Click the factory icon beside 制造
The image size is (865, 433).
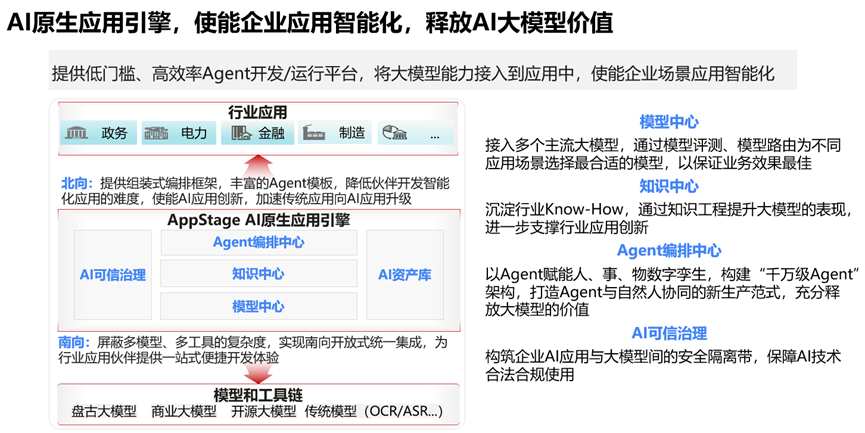click(x=313, y=133)
